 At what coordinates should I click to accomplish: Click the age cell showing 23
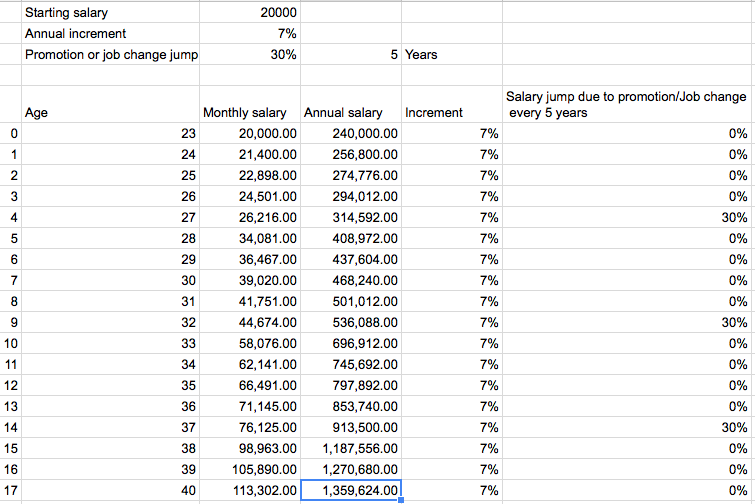[x=110, y=133]
